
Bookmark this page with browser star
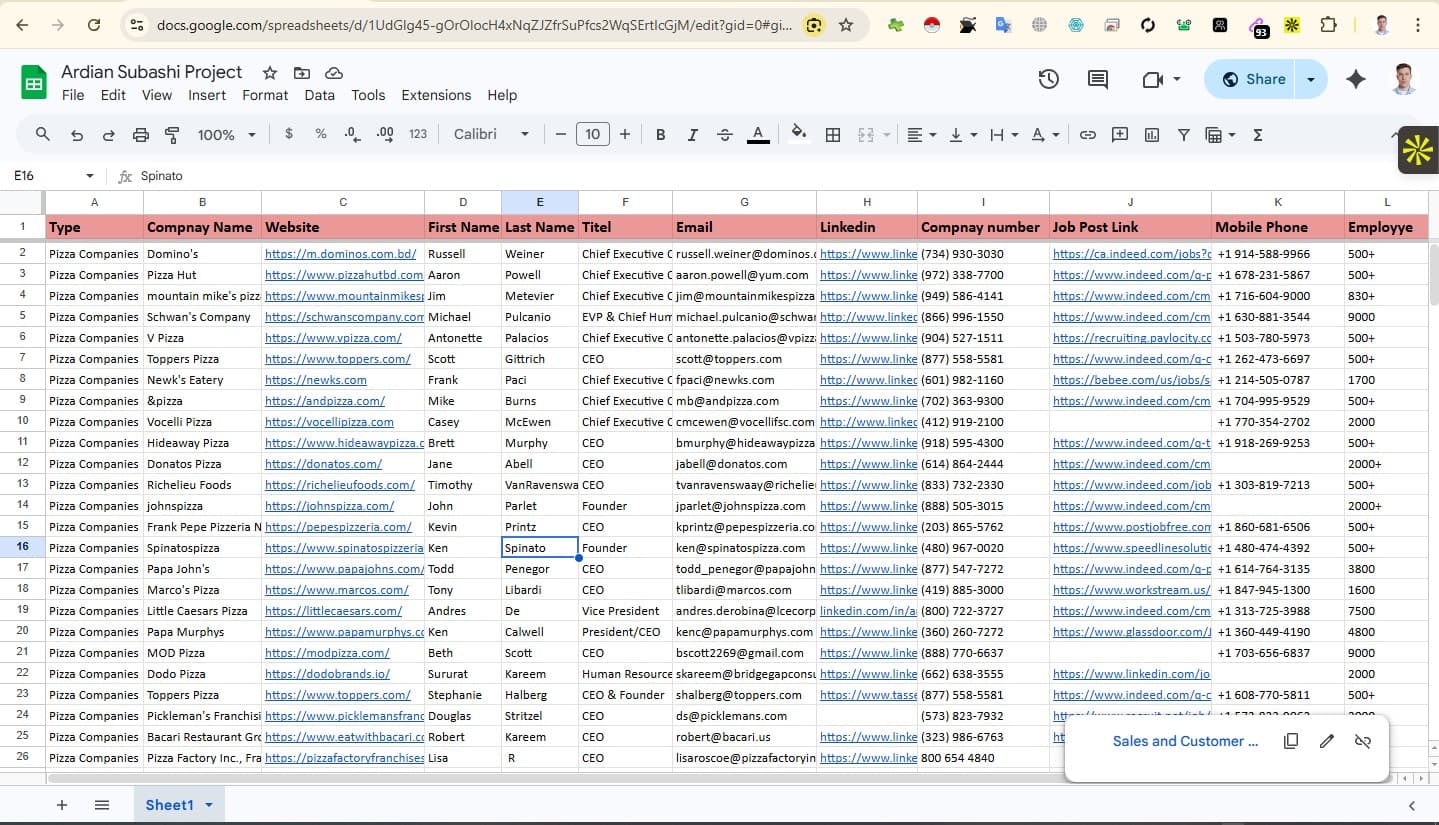click(x=846, y=25)
